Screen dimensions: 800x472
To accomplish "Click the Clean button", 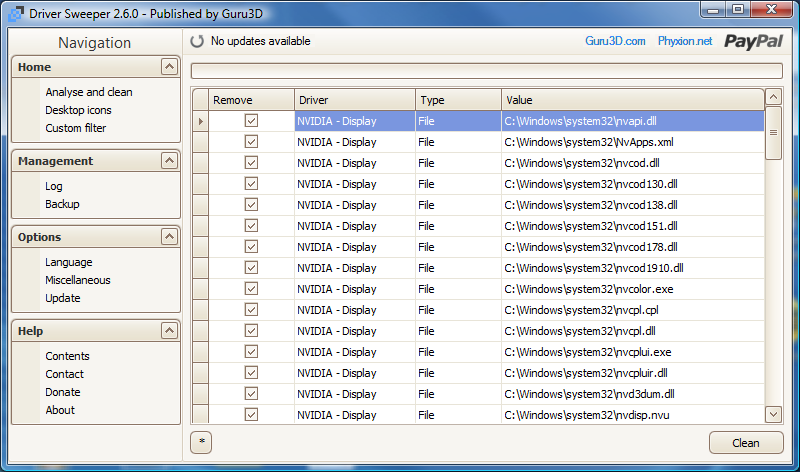I will click(746, 443).
